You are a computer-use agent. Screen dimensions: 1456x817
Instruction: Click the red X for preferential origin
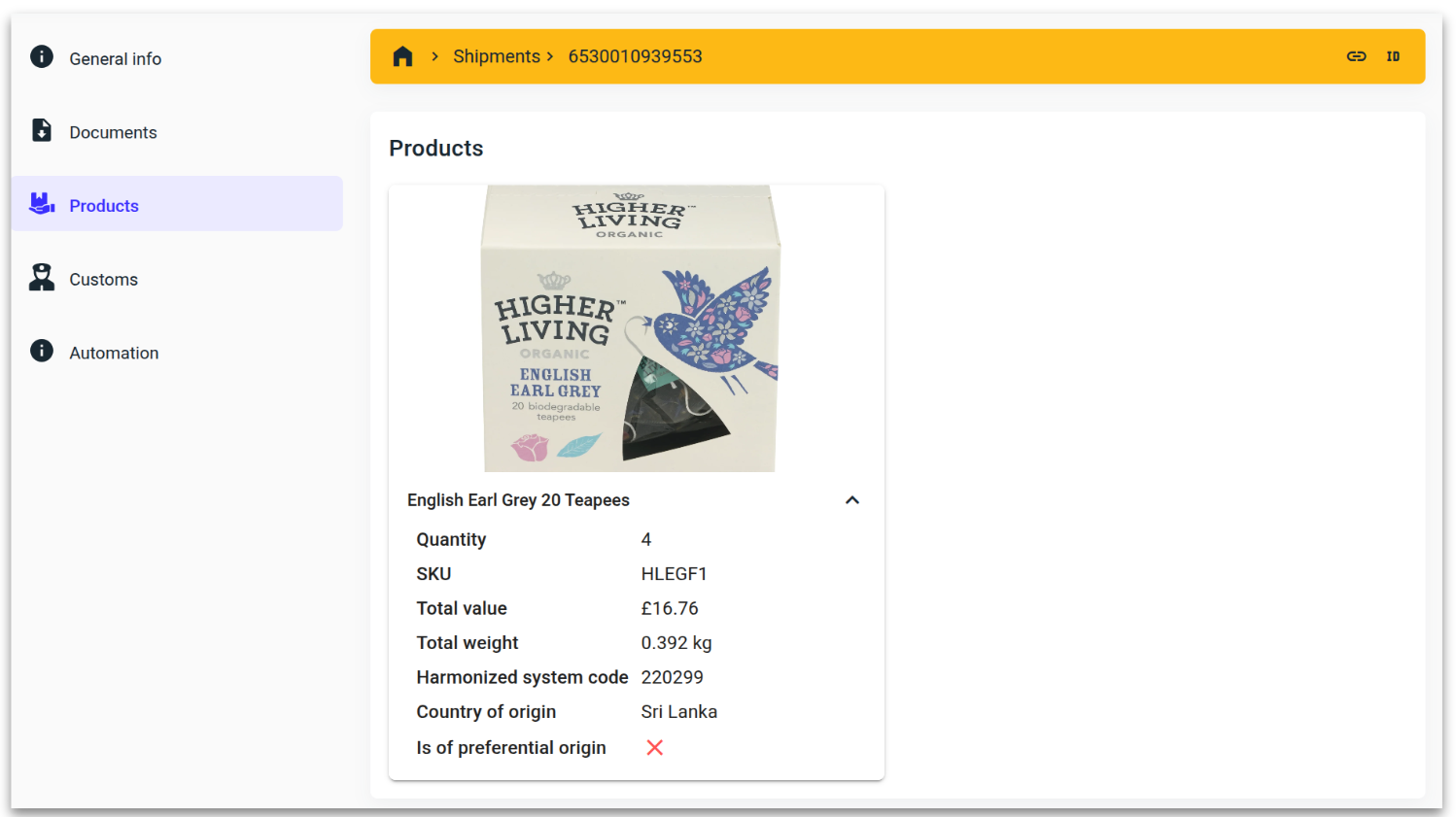[655, 747]
